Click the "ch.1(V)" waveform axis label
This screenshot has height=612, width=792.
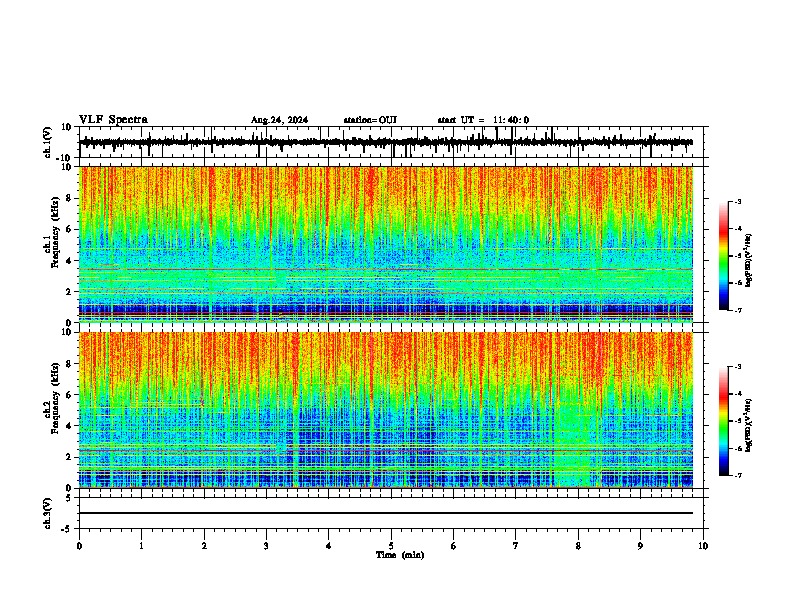click(48, 142)
